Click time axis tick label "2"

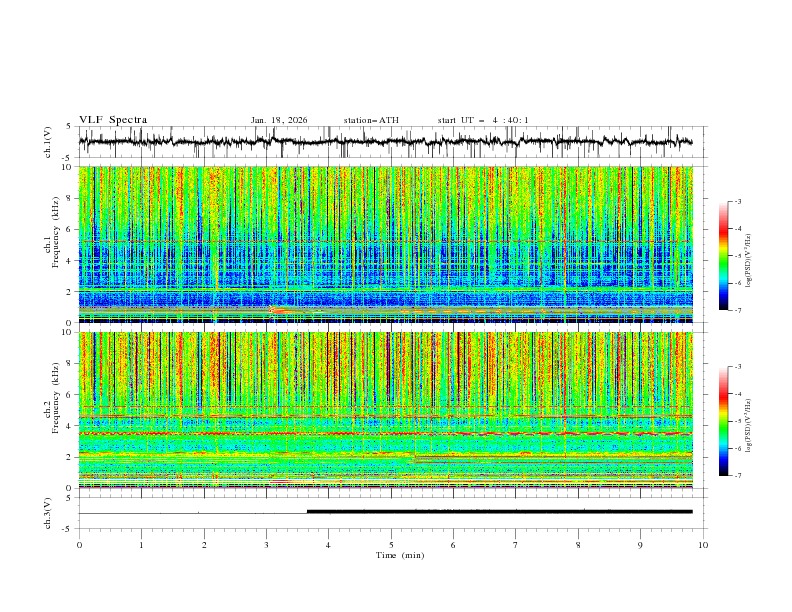pos(204,545)
